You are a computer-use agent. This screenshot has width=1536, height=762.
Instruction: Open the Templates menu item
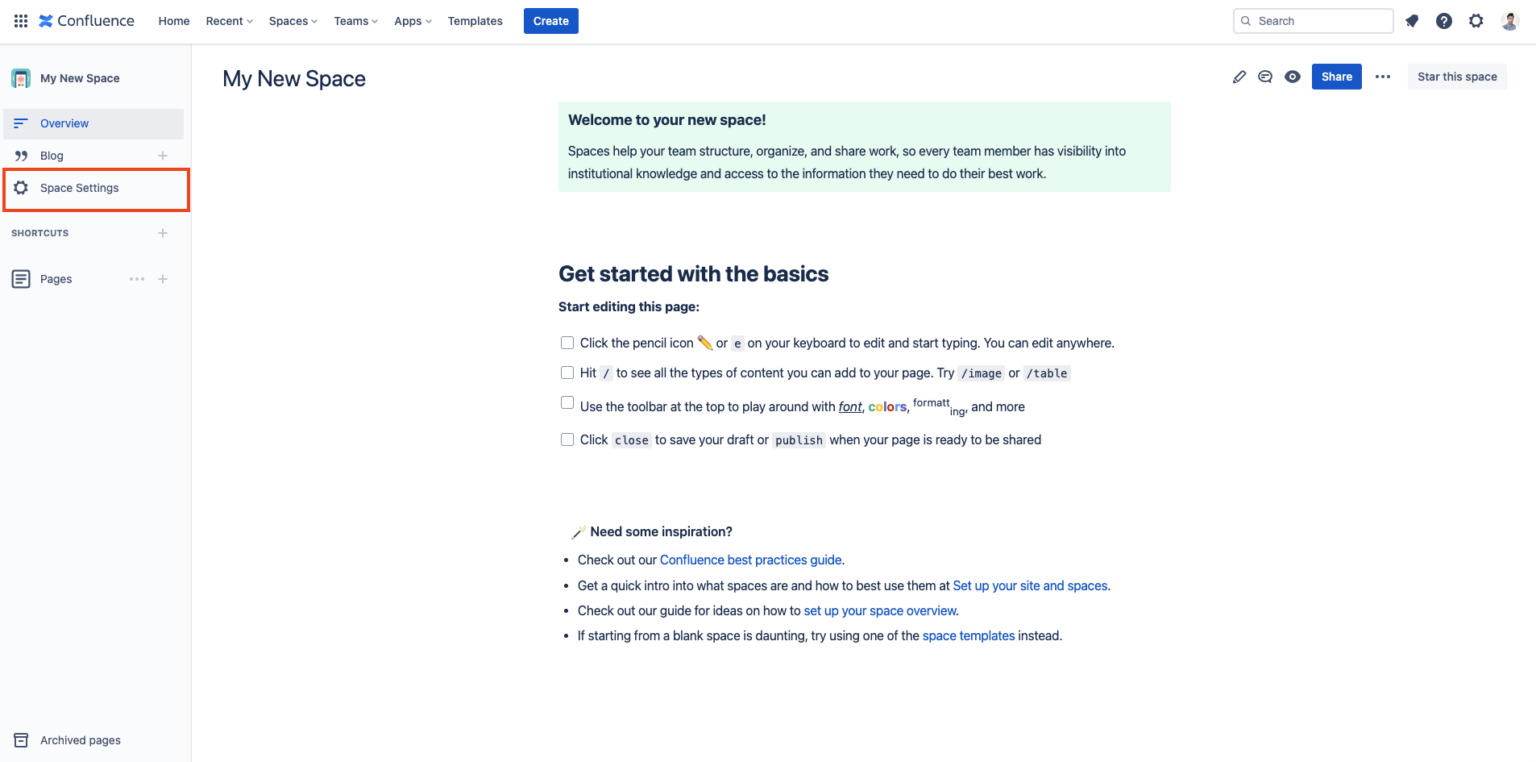click(475, 20)
